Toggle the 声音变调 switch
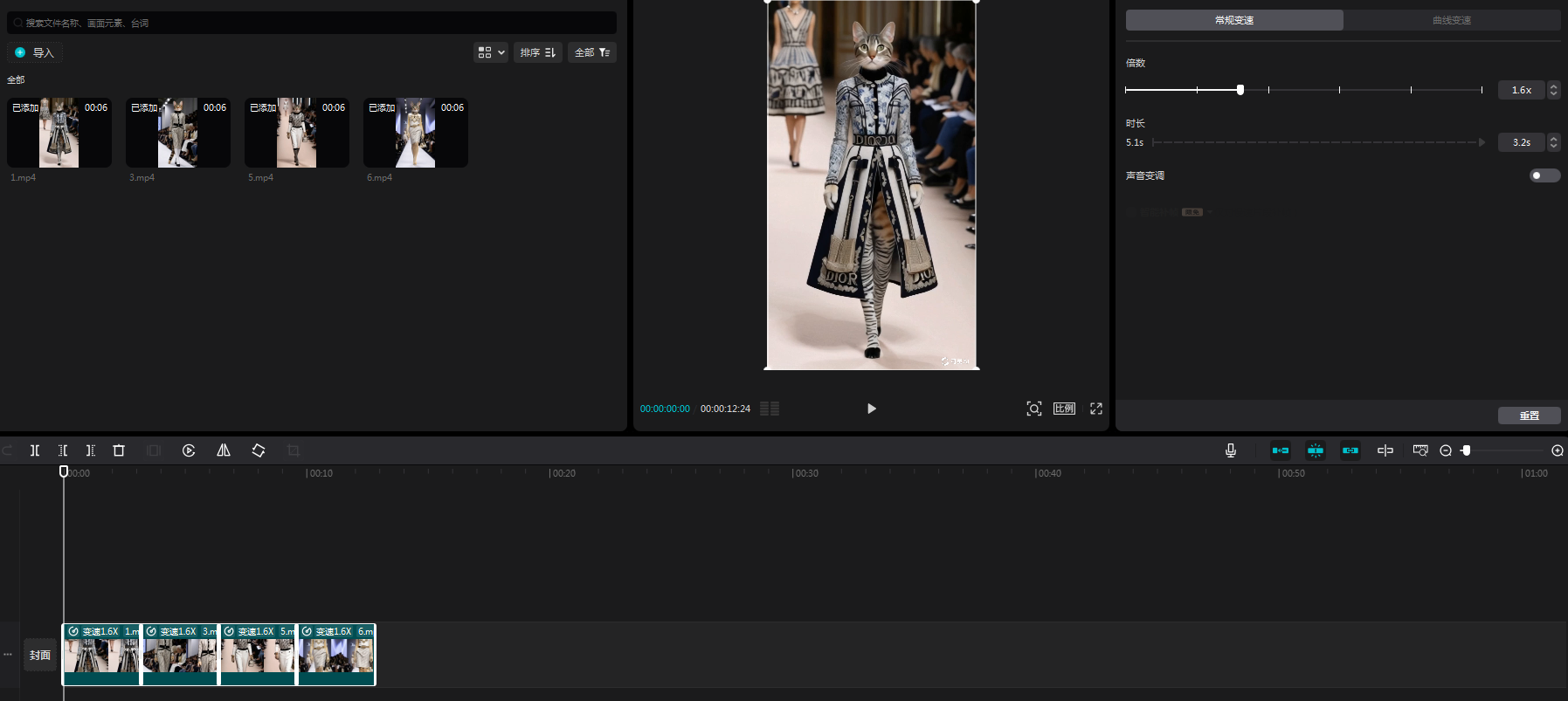 [1544, 175]
